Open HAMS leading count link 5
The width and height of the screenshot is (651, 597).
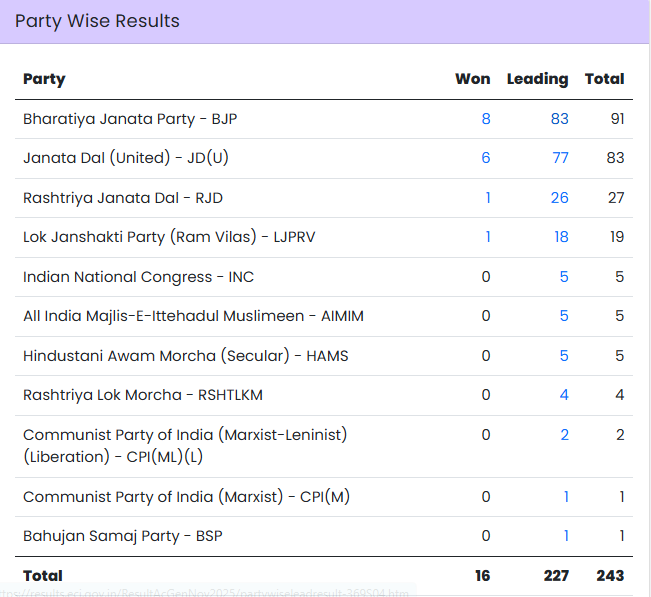(x=564, y=355)
